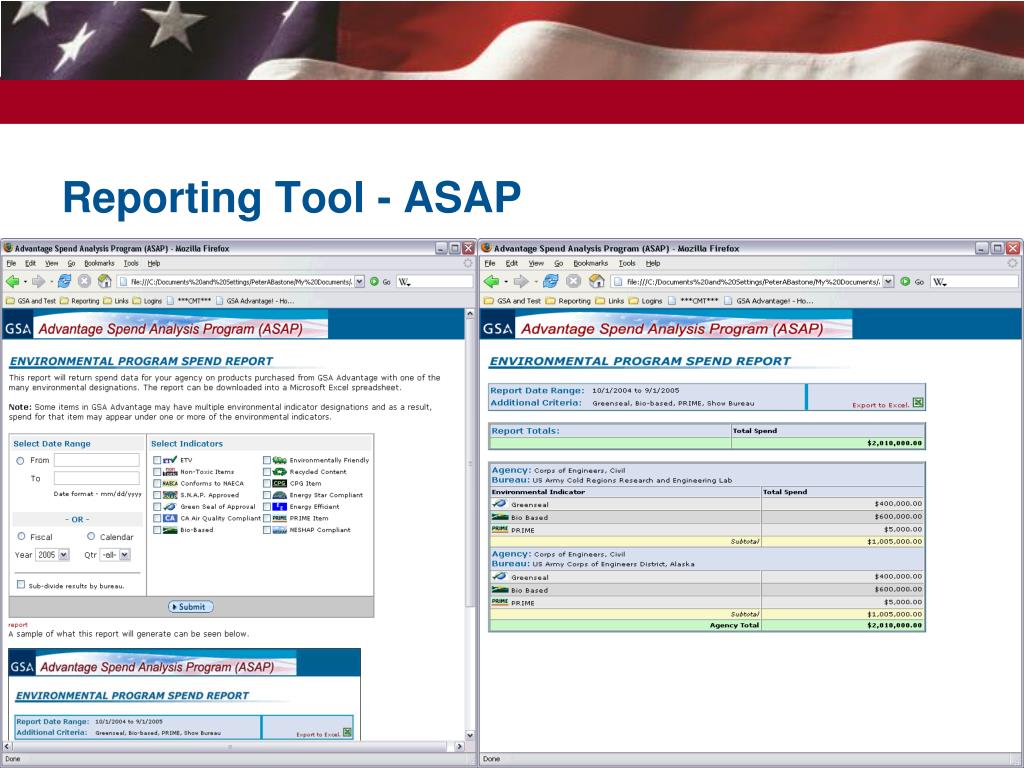Screen dimensions: 1024x768
Task: Open Home in the report results window
Action: (x=596, y=281)
